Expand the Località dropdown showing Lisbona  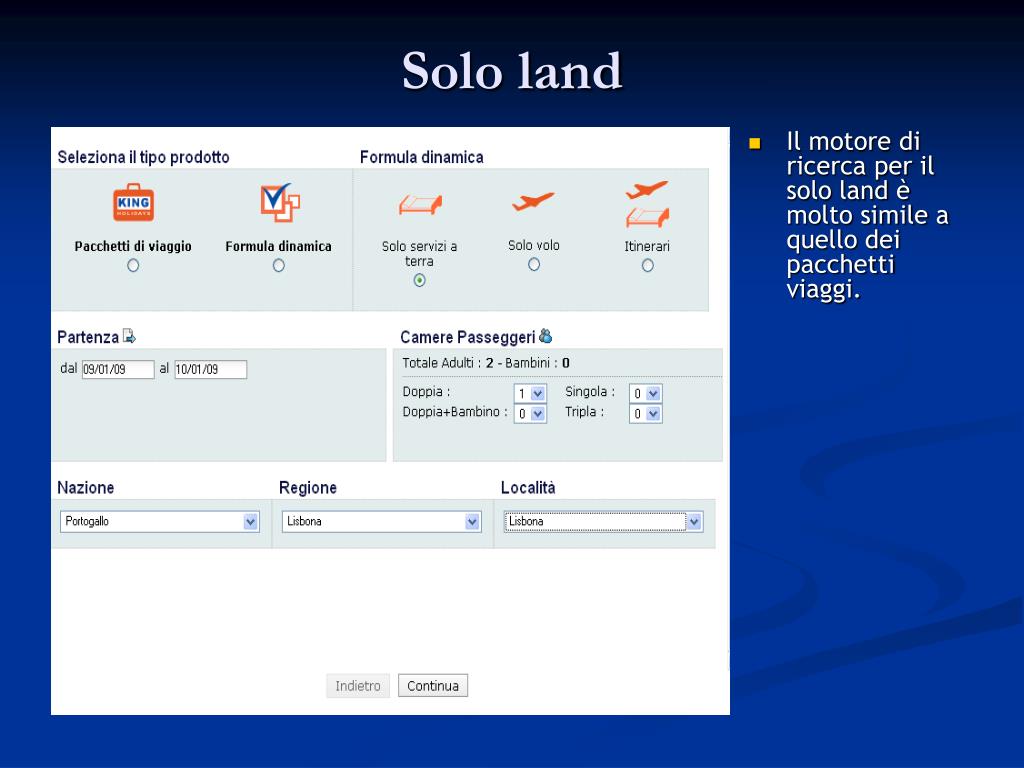click(x=603, y=521)
